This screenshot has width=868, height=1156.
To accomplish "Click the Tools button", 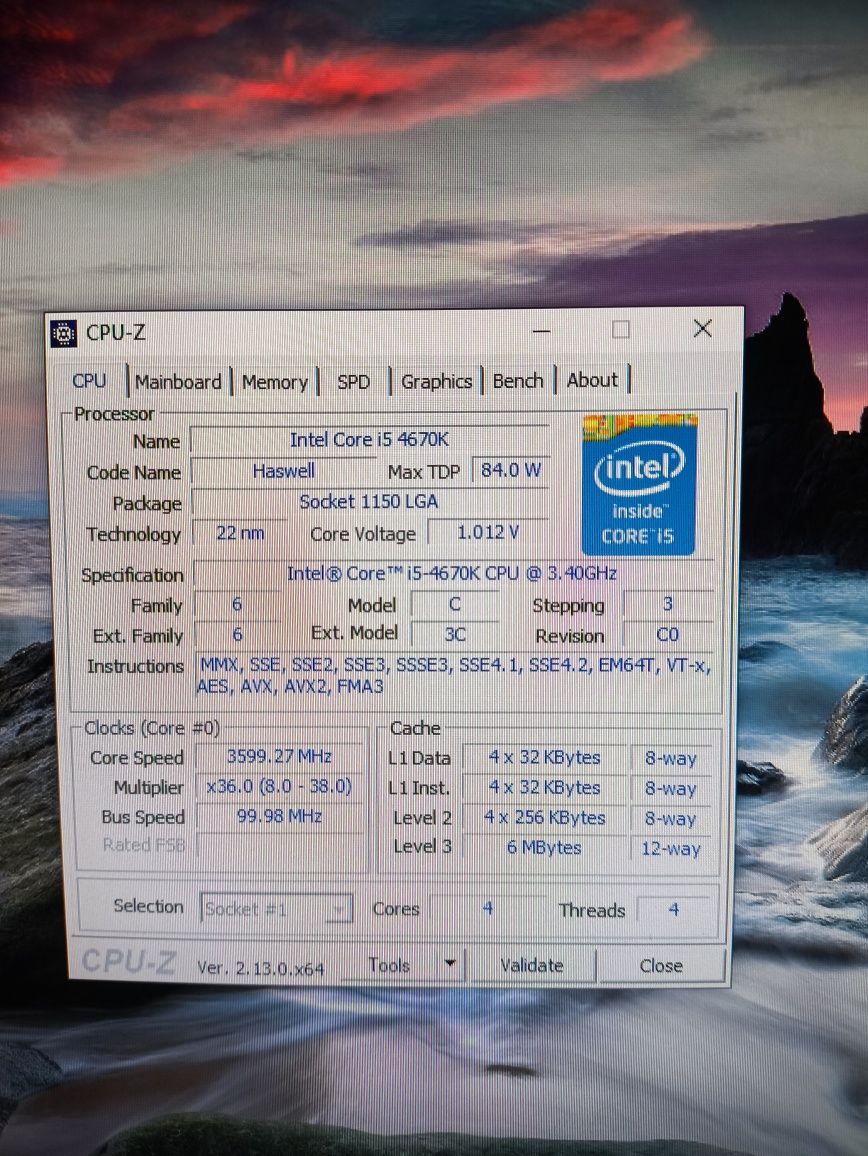I will [x=389, y=965].
